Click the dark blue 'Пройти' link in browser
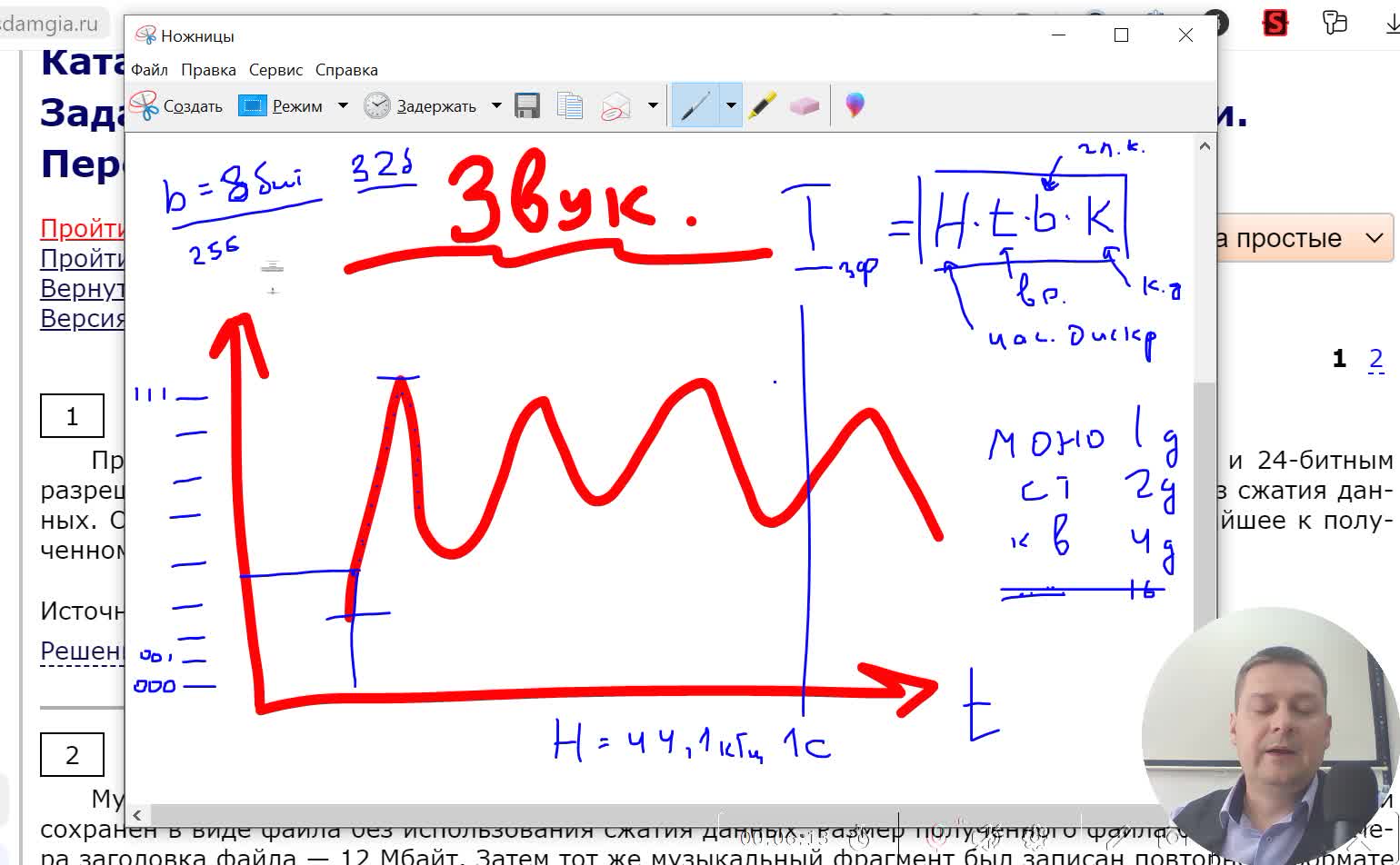Image resolution: width=1400 pixels, height=865 pixels. point(82,258)
